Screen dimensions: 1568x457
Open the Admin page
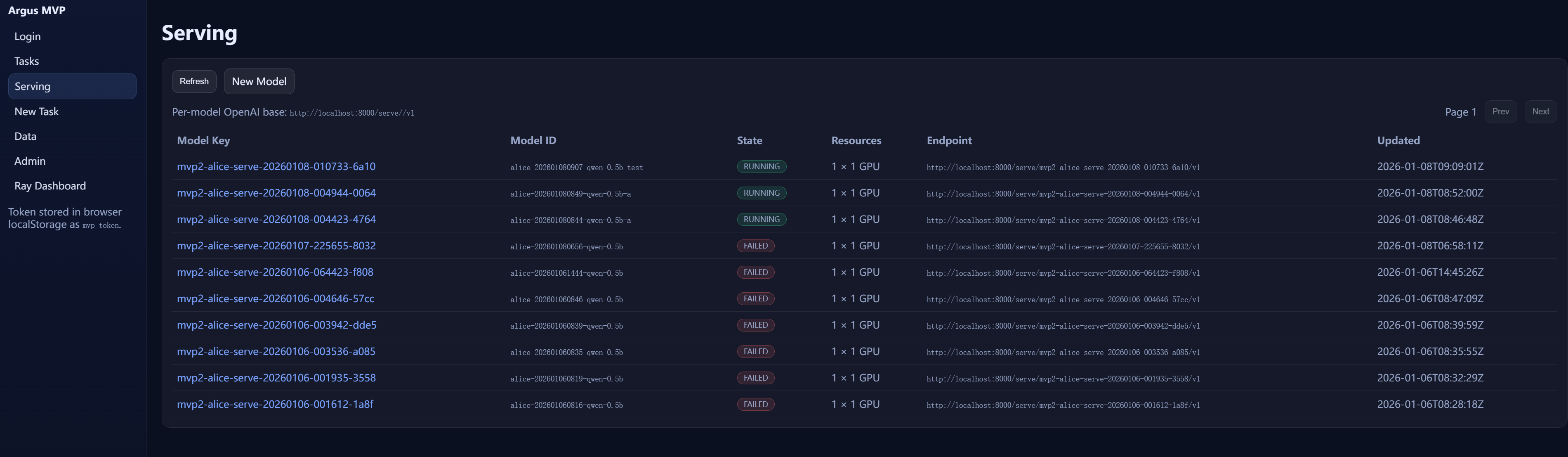pyautogui.click(x=30, y=161)
